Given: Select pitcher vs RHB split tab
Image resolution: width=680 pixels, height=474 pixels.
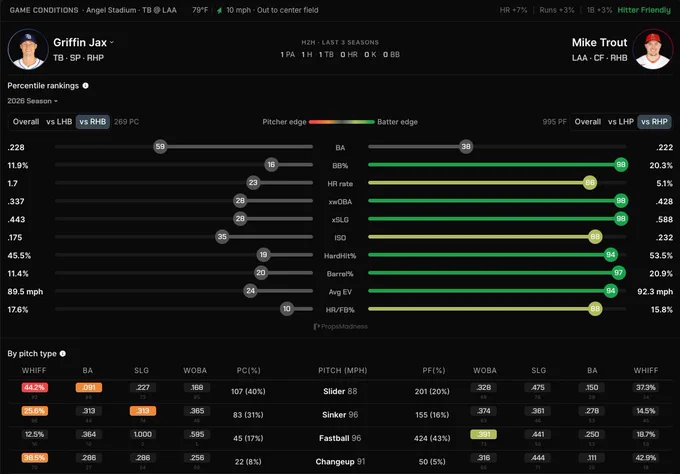Looking at the screenshot, I should [x=93, y=122].
